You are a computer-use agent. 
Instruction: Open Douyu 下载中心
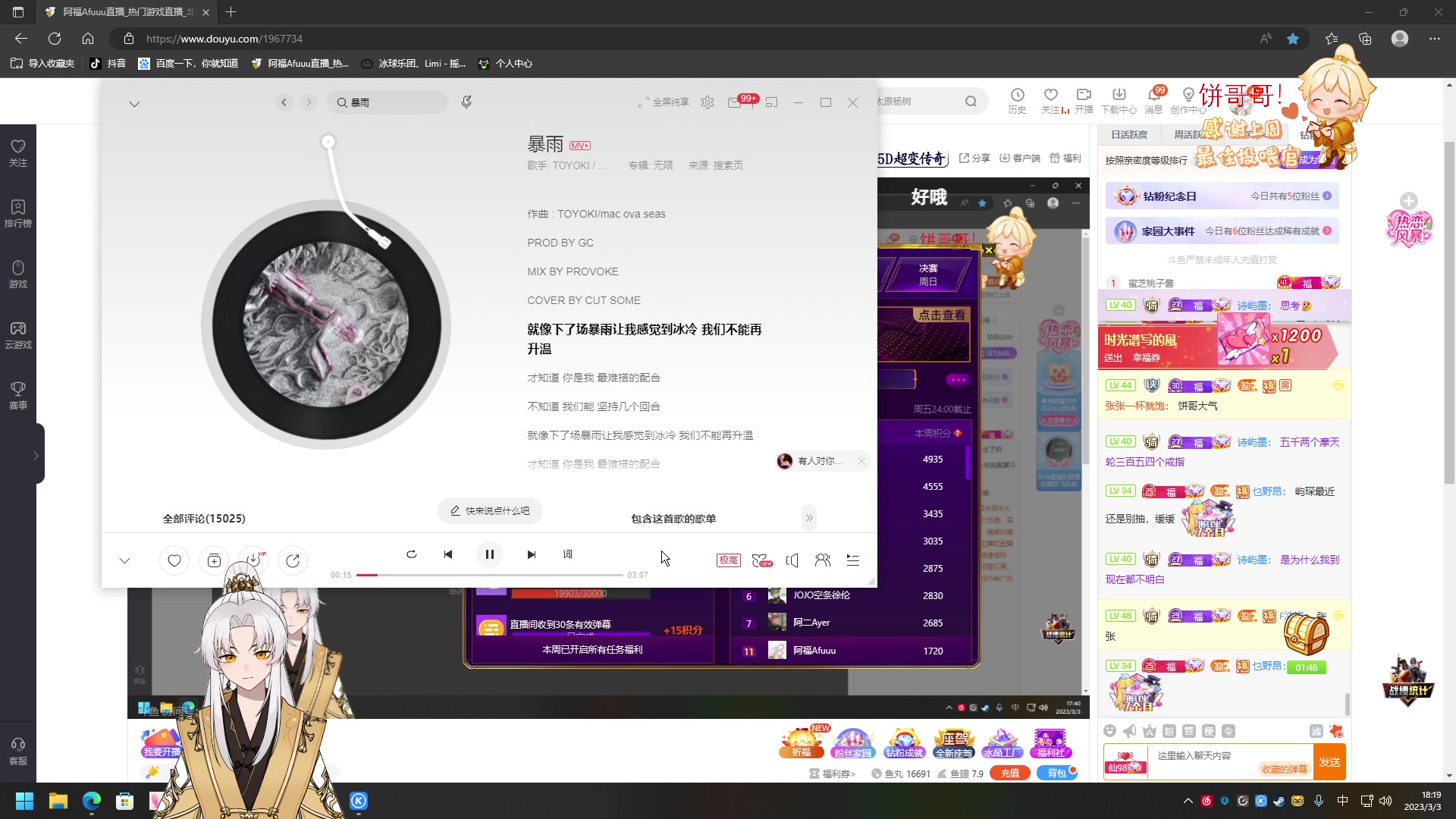[1119, 101]
